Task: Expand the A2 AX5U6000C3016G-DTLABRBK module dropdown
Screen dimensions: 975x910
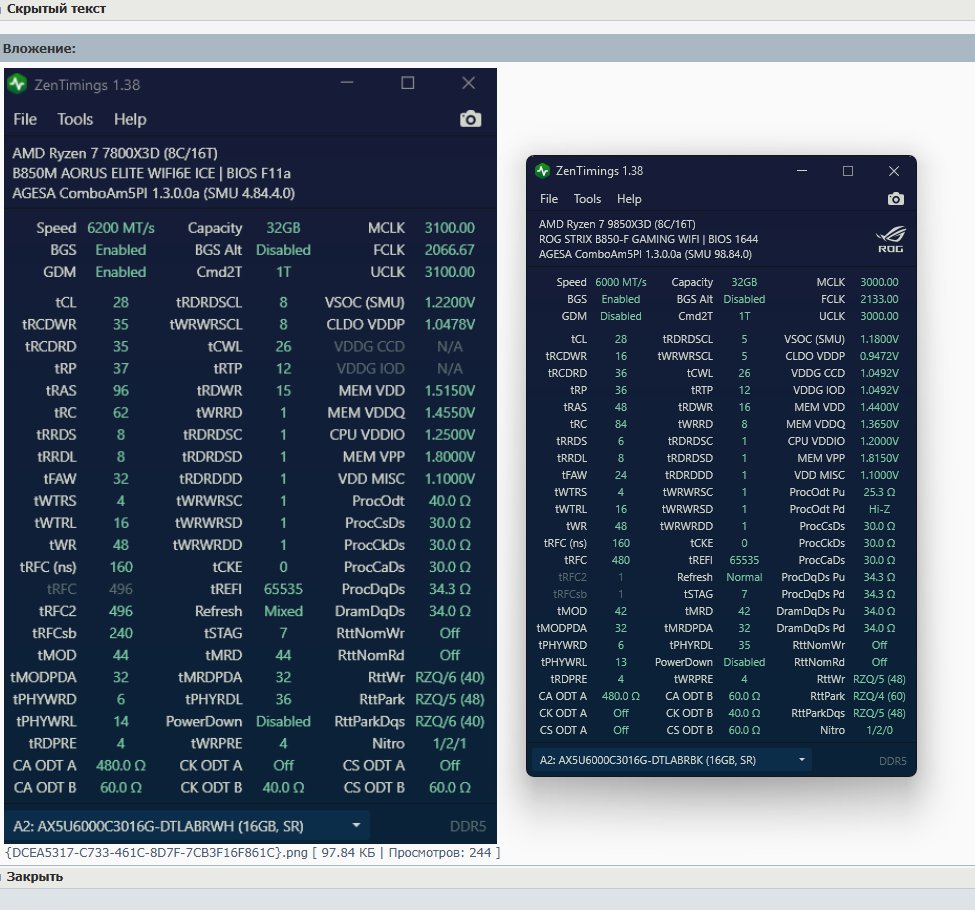Action: point(672,760)
